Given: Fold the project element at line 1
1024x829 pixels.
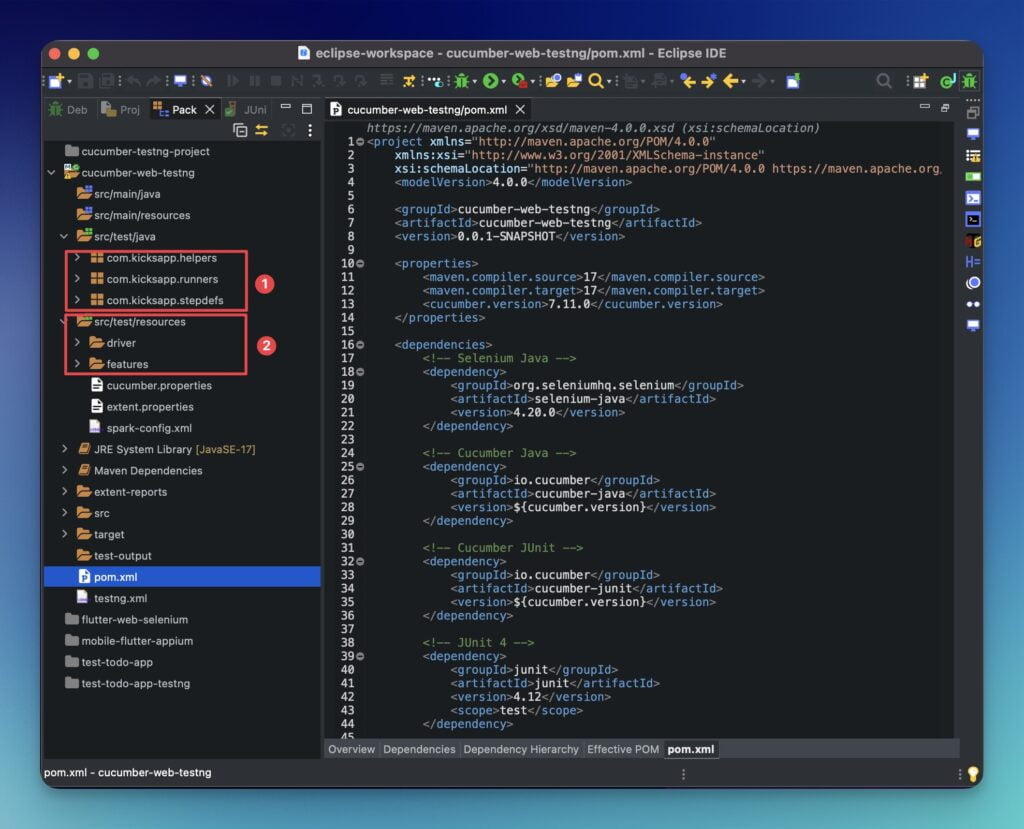Looking at the screenshot, I should 360,142.
